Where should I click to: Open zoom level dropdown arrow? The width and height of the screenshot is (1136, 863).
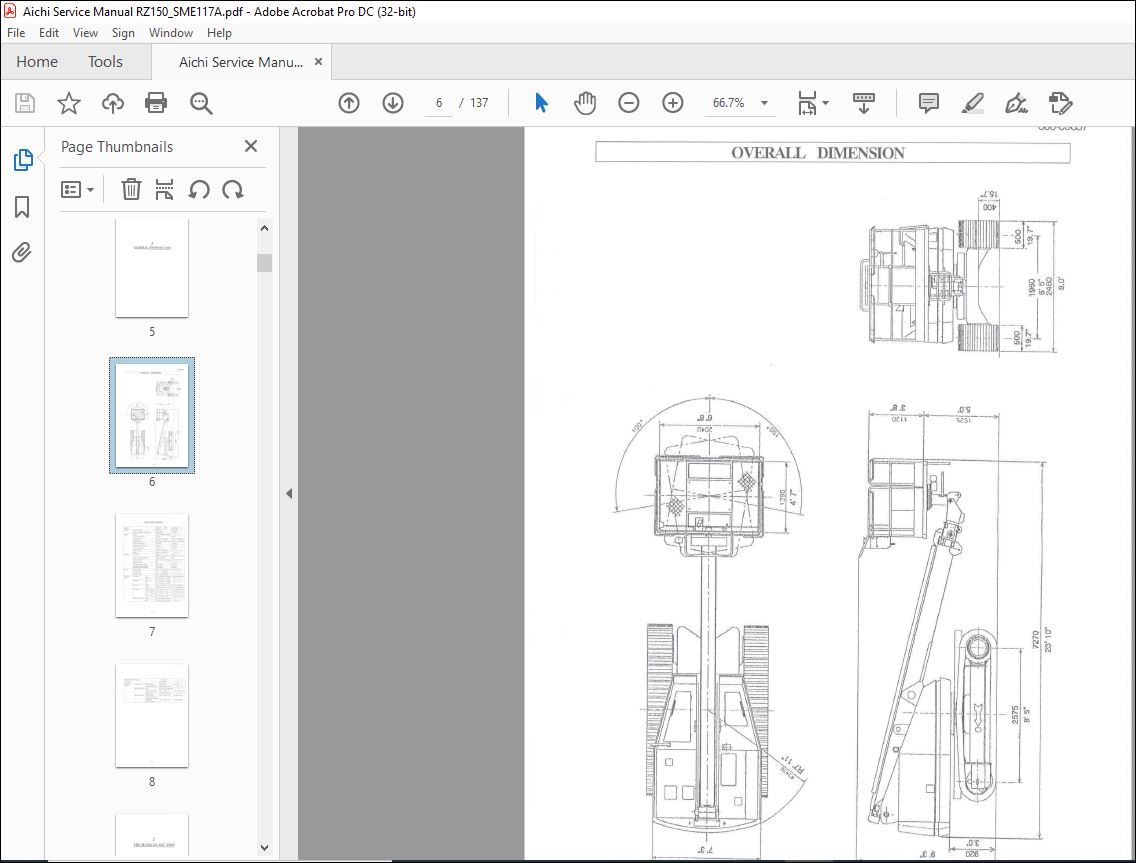click(x=764, y=103)
